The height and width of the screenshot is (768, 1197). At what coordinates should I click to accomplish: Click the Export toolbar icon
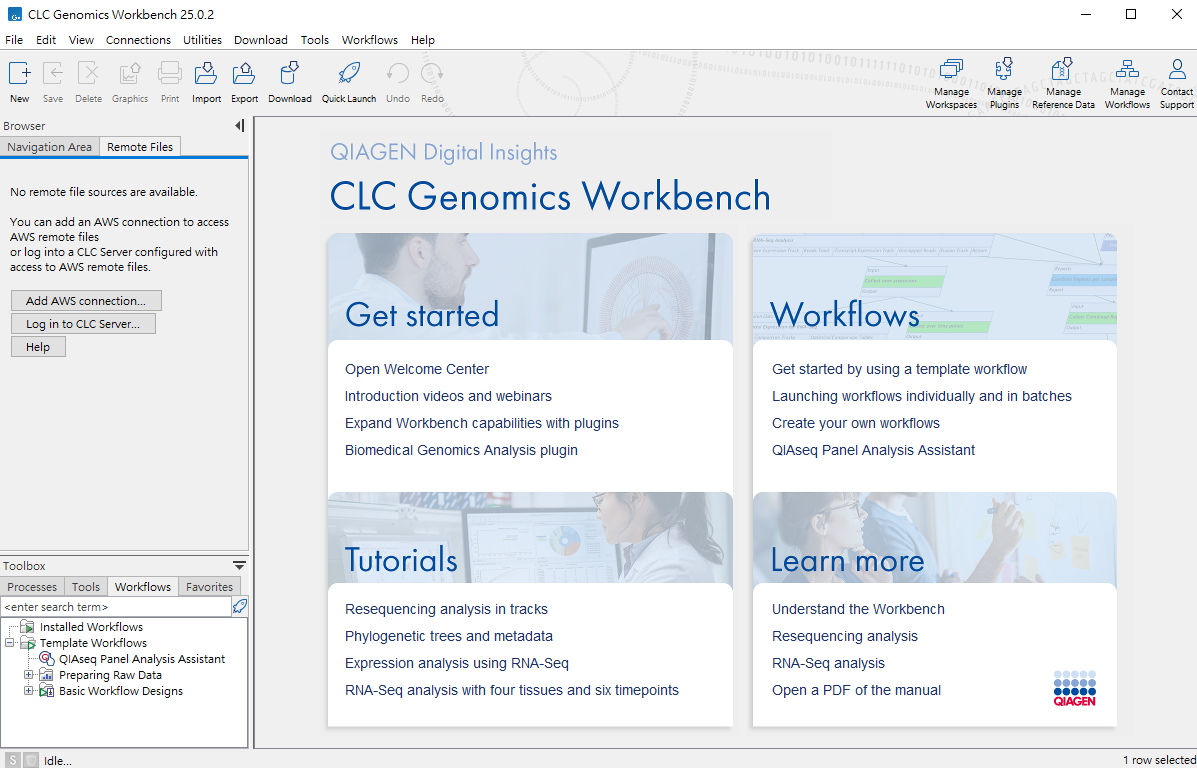pyautogui.click(x=244, y=73)
